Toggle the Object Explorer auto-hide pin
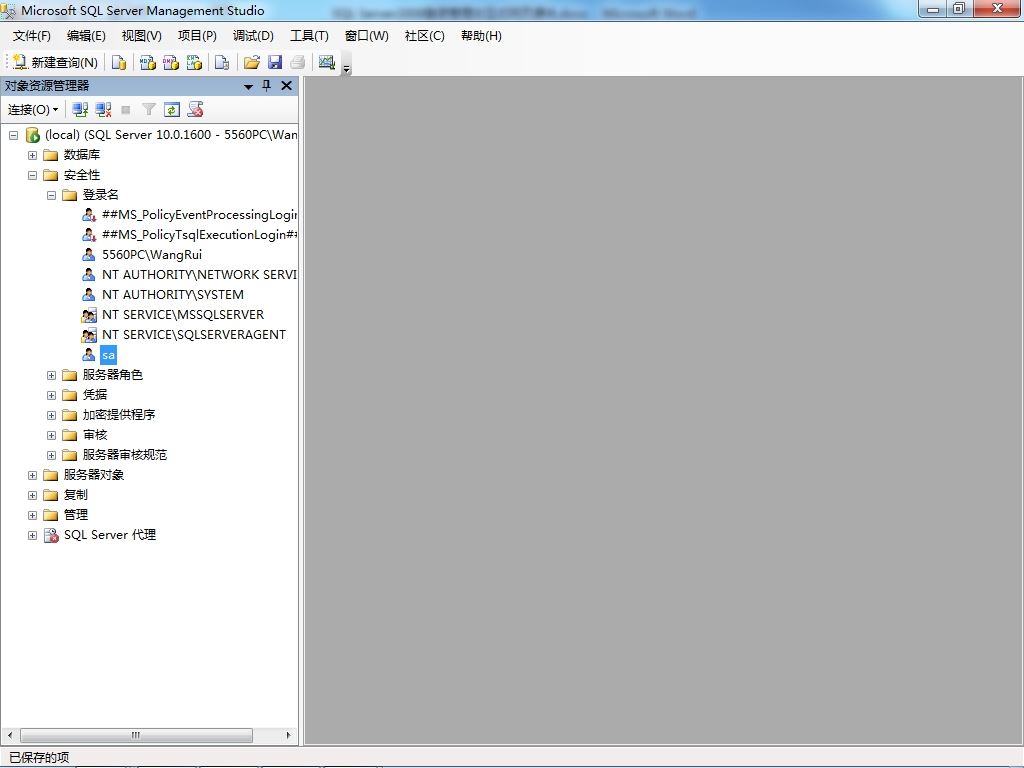The image size is (1024, 768). 266,86
